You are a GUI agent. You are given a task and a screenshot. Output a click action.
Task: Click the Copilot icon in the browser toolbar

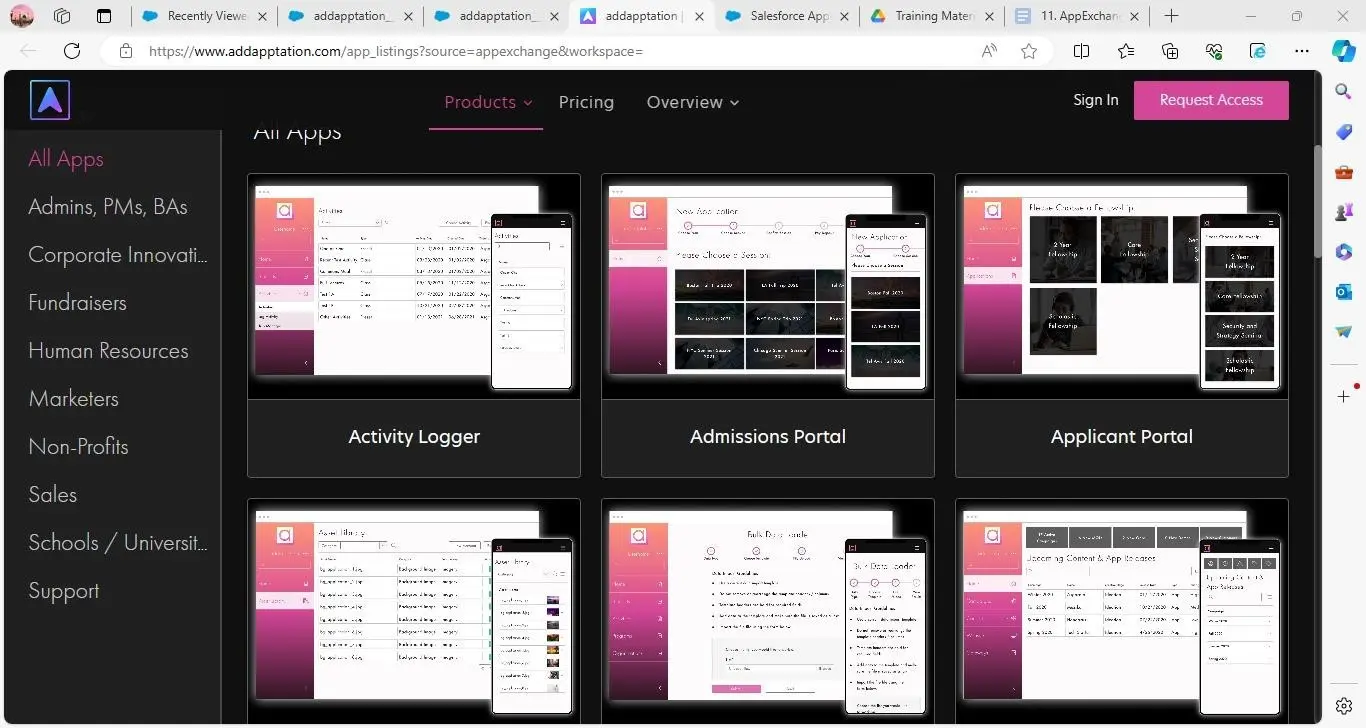tap(1344, 51)
